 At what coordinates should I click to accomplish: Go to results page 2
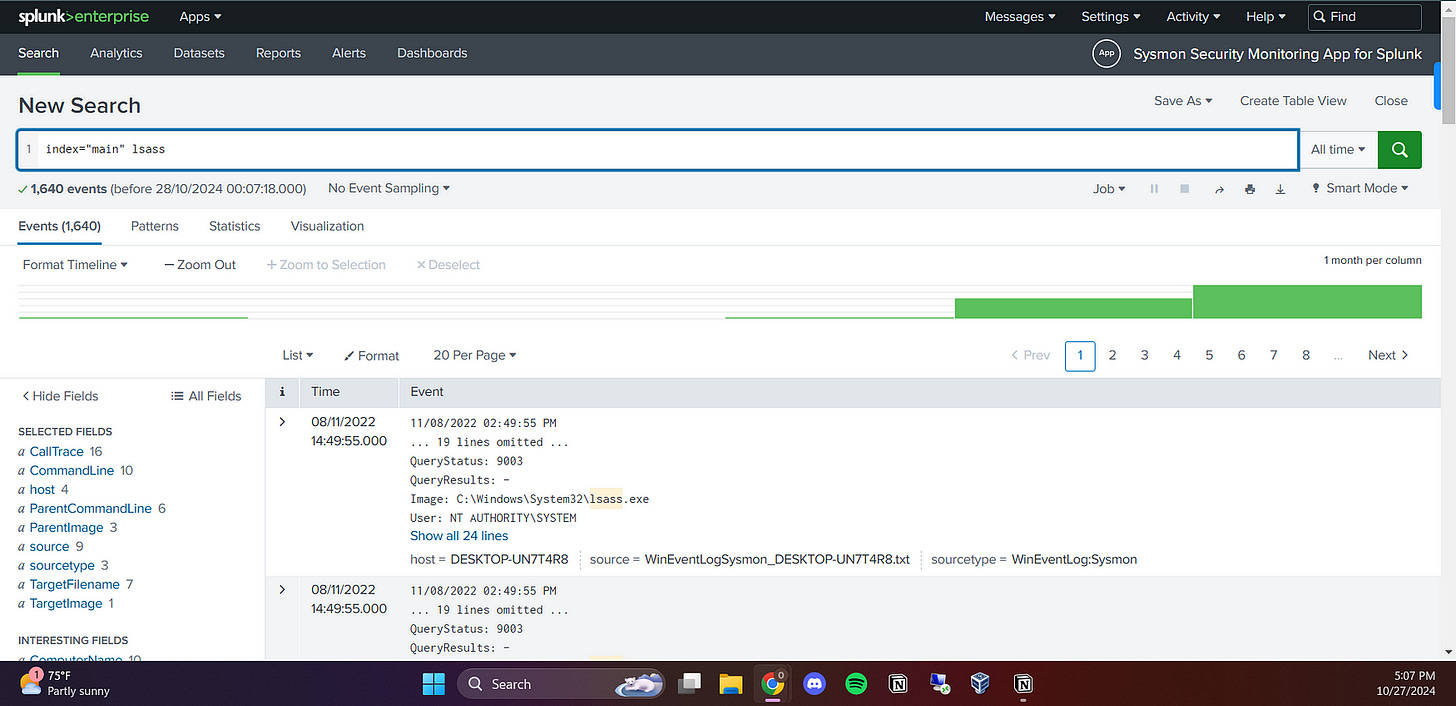pyautogui.click(x=1112, y=355)
